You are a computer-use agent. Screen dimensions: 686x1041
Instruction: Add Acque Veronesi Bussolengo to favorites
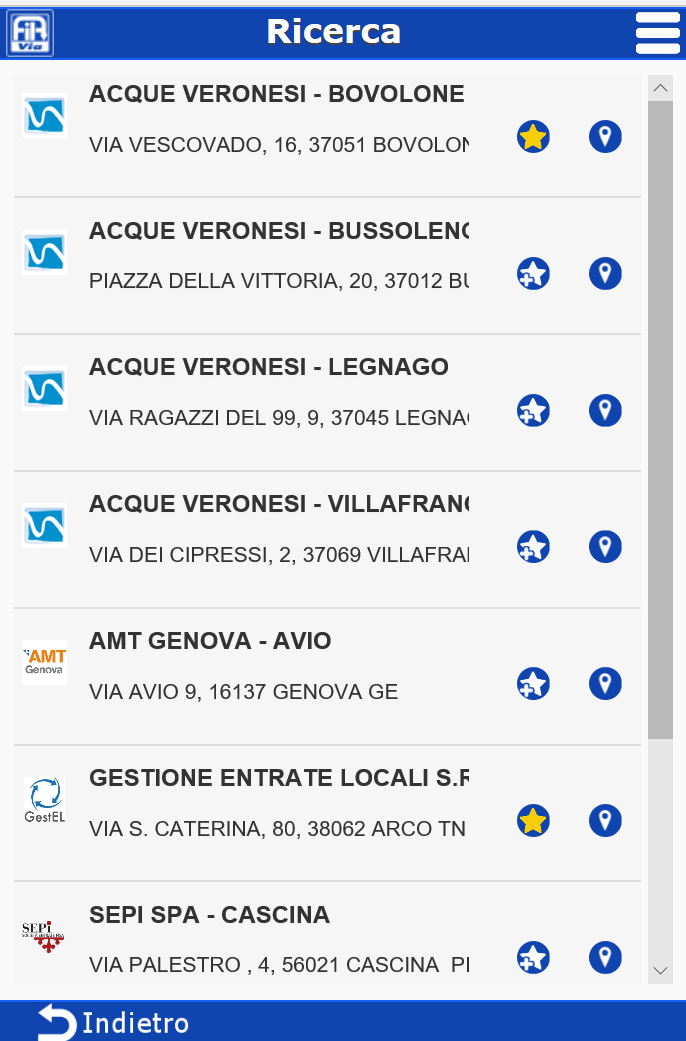click(x=533, y=274)
